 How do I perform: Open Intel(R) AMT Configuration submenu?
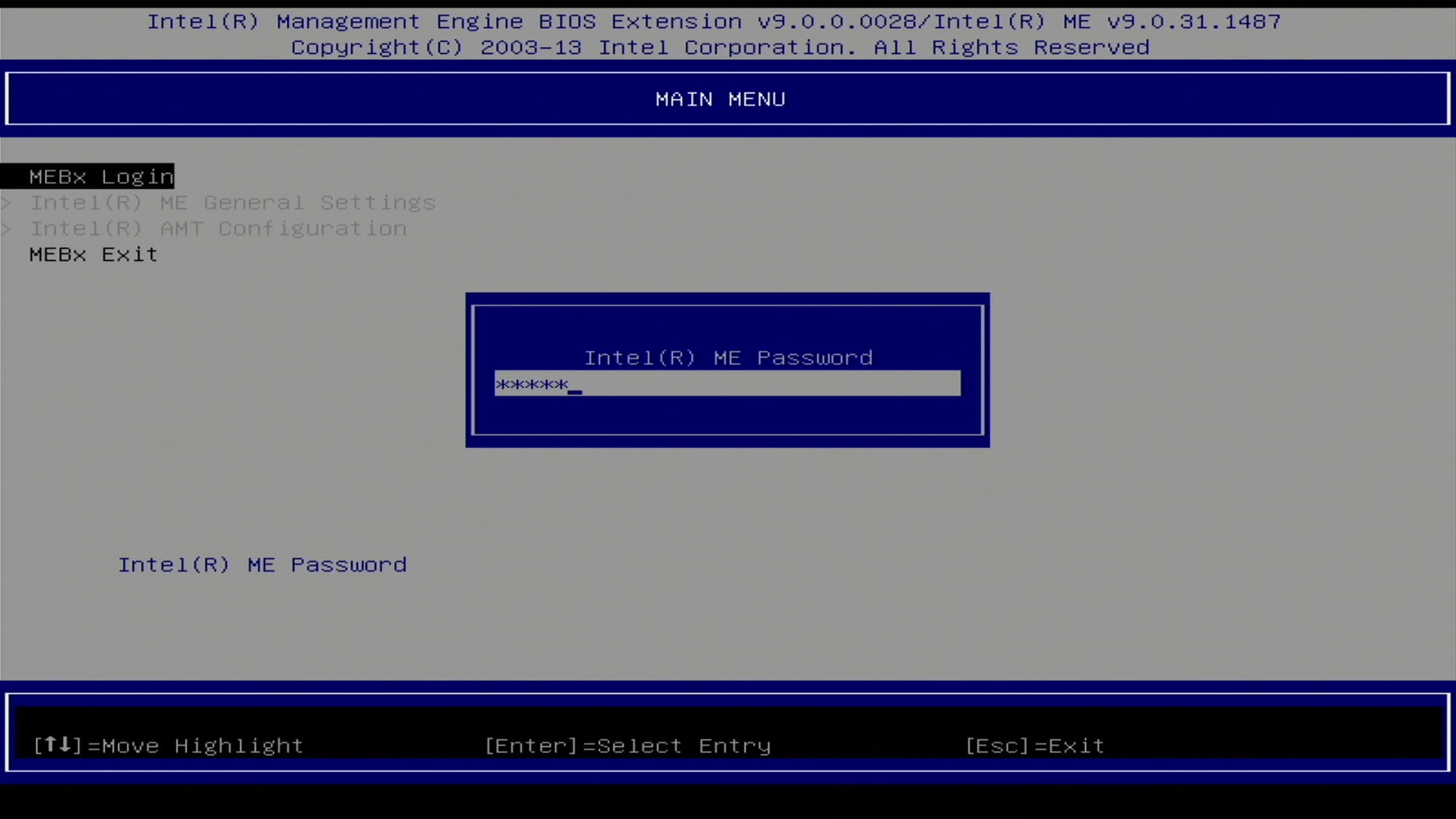click(x=218, y=228)
